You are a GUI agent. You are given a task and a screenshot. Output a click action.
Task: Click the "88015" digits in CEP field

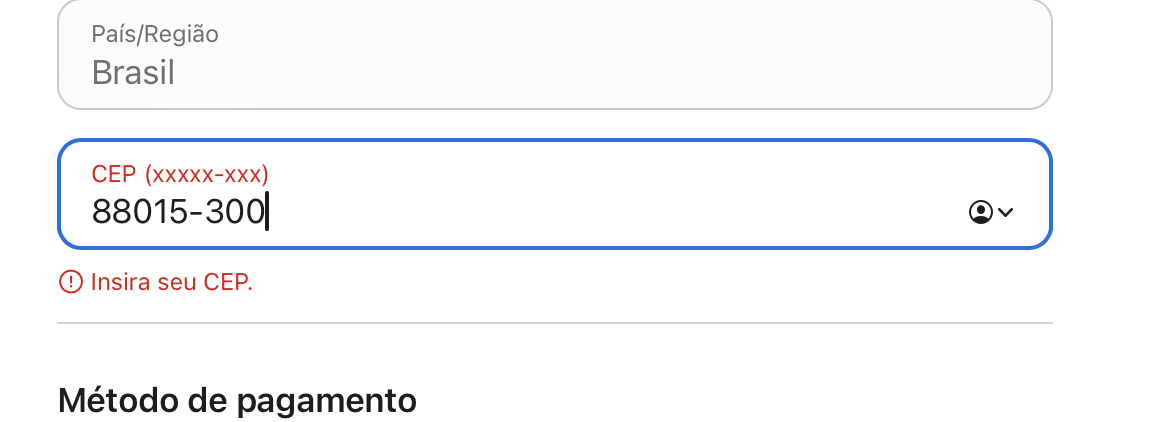tap(134, 212)
